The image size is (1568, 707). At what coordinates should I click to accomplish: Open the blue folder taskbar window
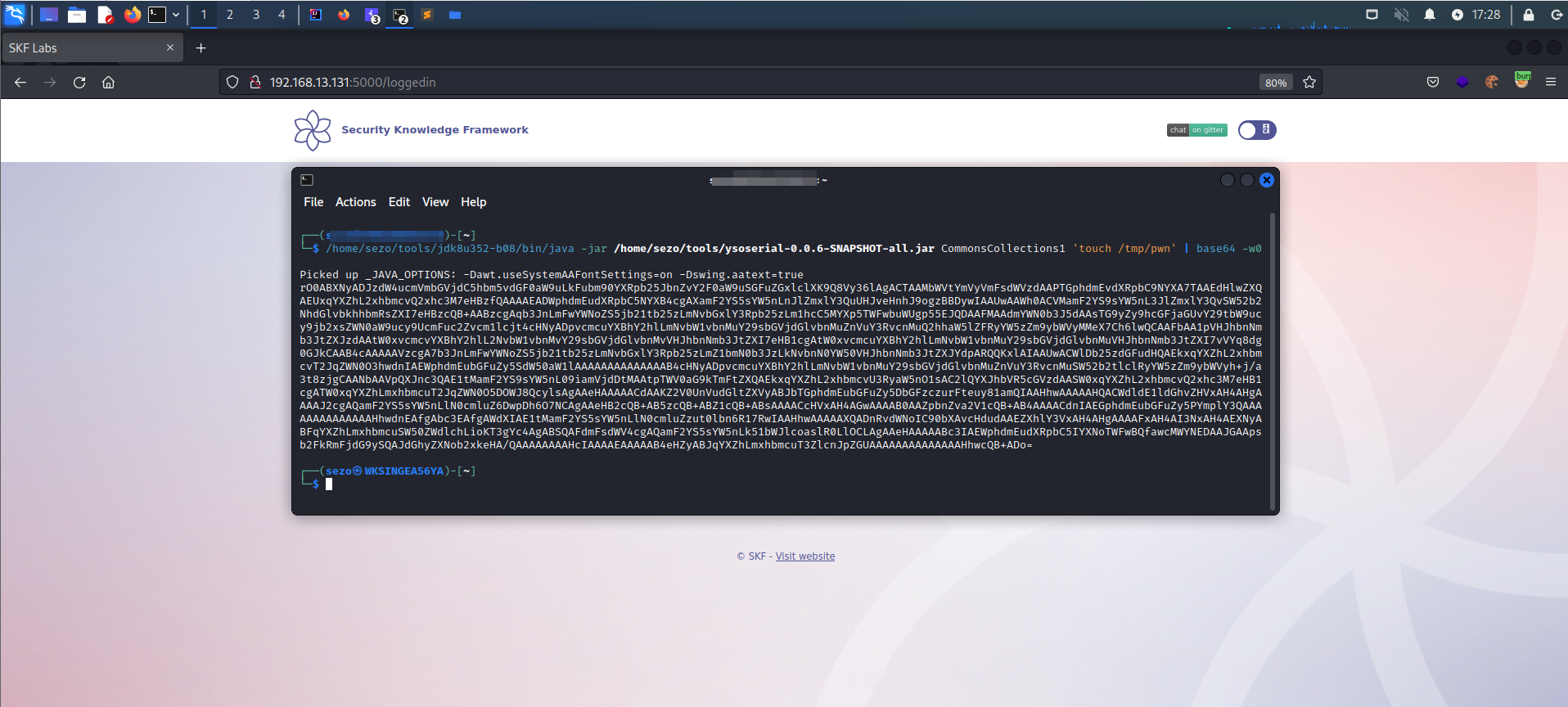click(x=455, y=15)
